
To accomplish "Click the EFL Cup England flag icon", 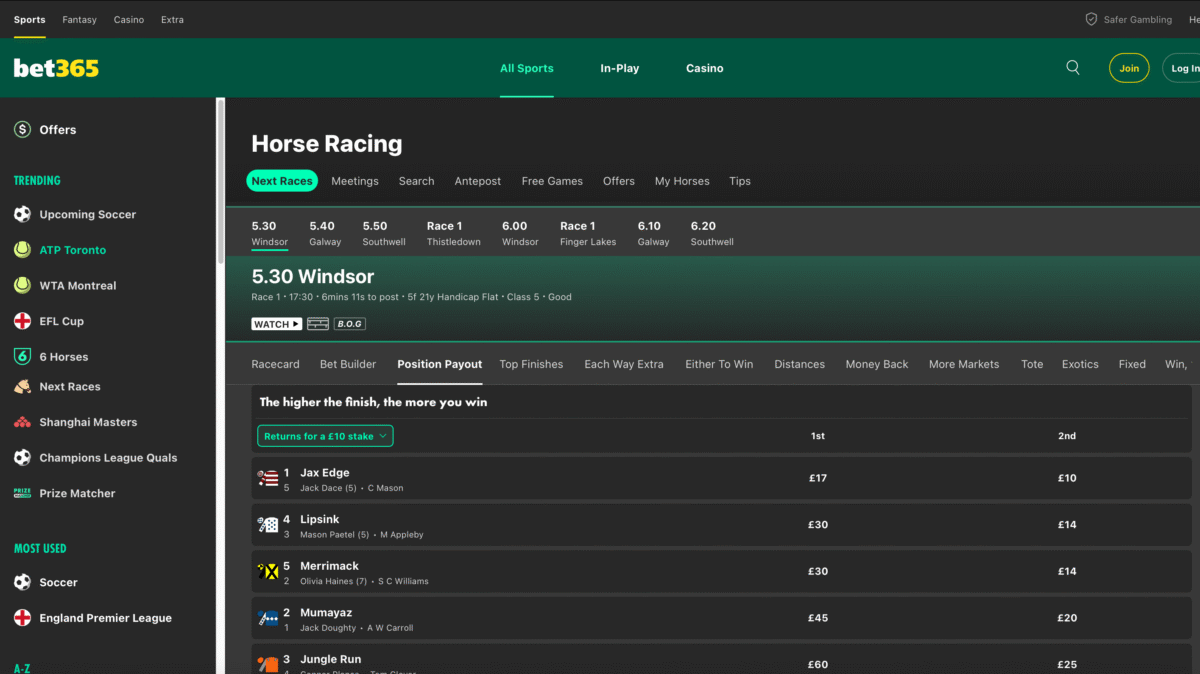I will pos(22,321).
